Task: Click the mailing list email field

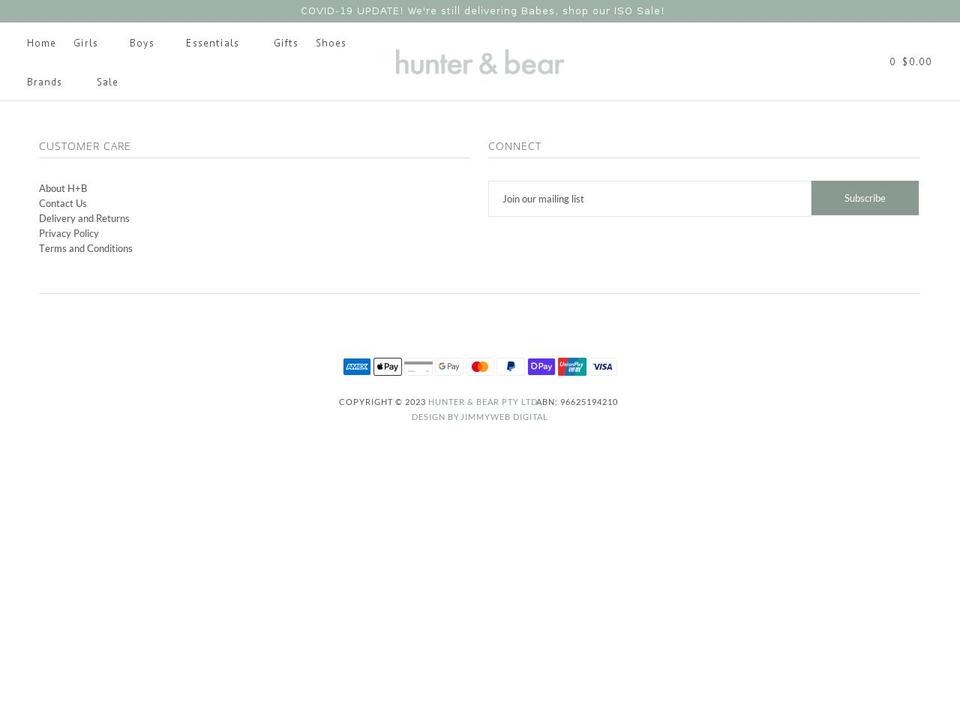Action: tap(649, 198)
